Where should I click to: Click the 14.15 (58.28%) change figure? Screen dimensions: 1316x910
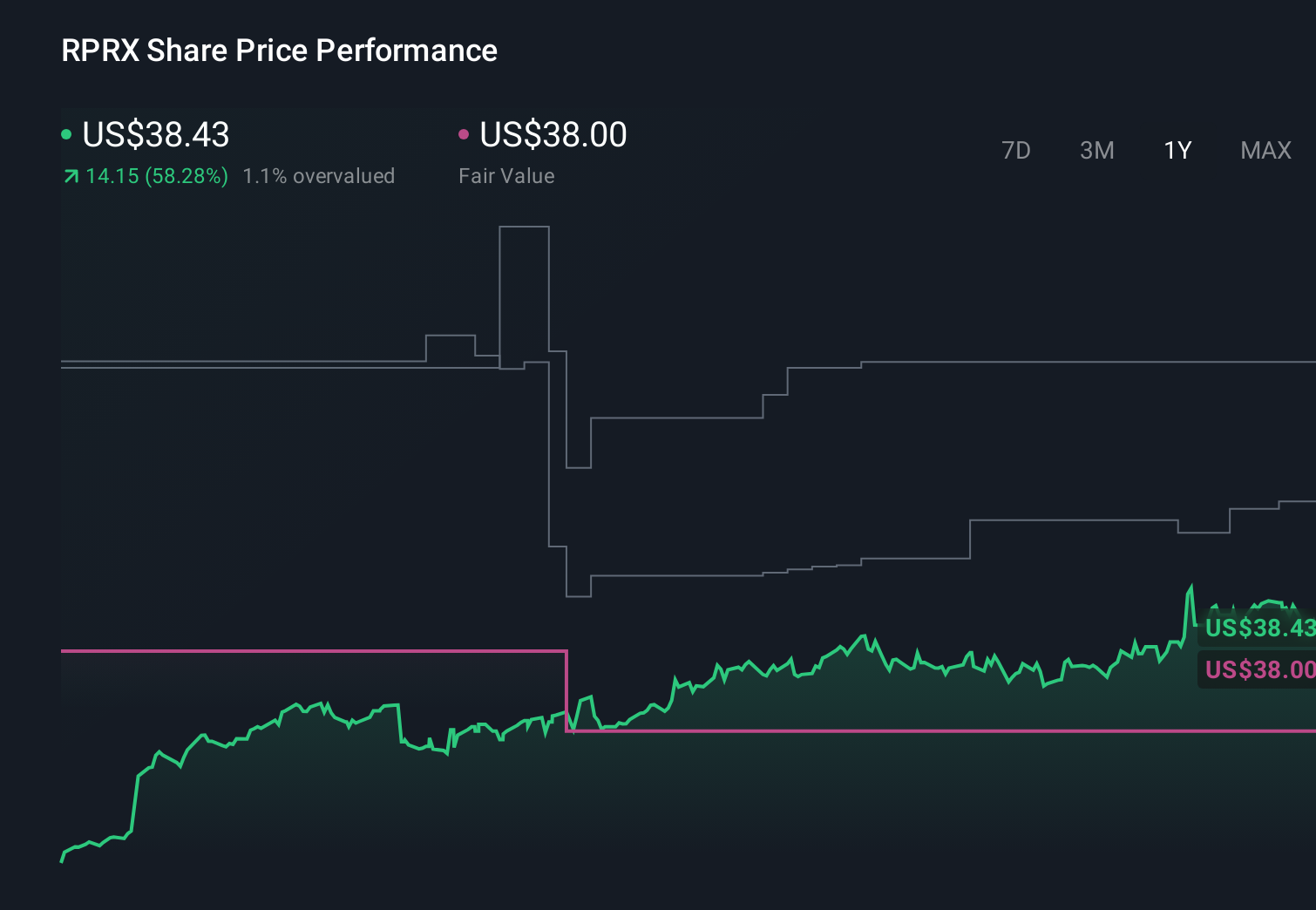156,176
